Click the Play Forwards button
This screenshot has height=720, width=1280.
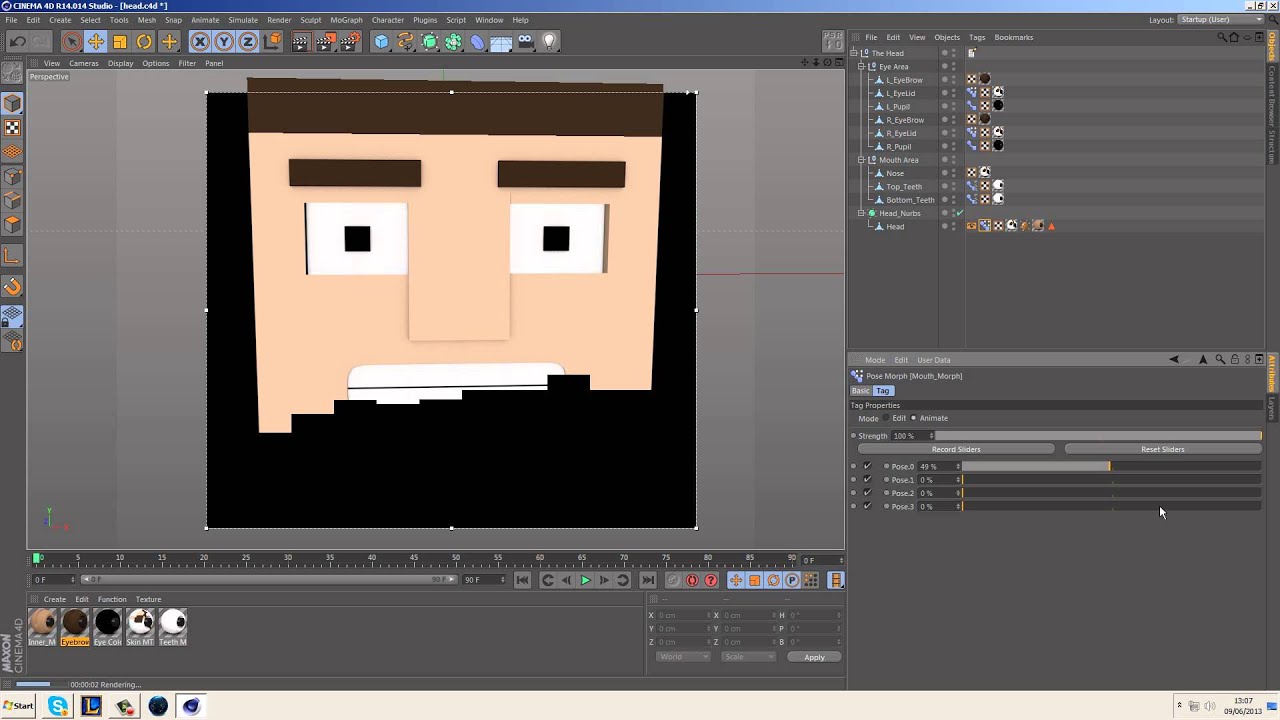(585, 580)
